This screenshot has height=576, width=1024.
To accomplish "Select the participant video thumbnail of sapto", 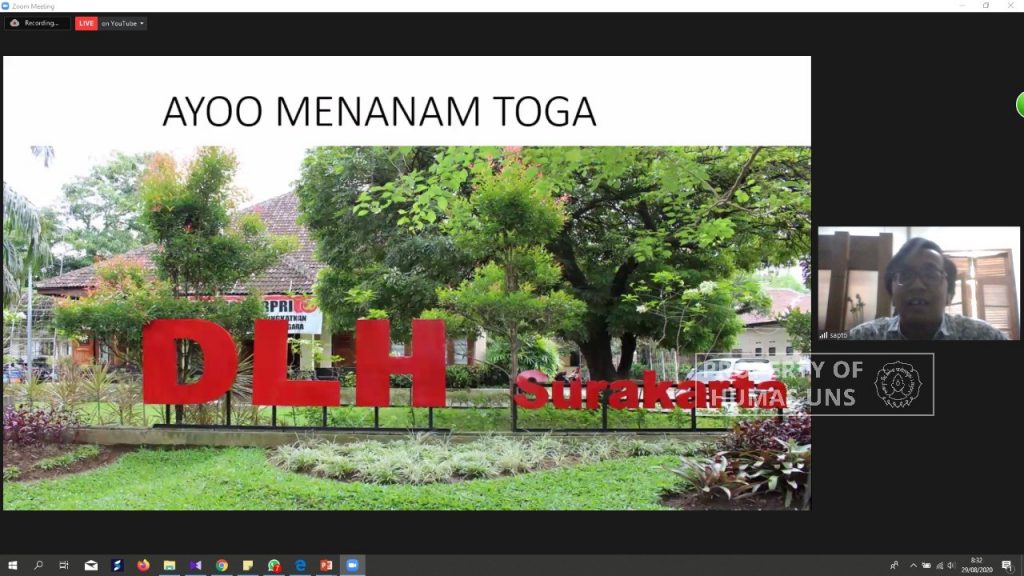I will (x=918, y=283).
